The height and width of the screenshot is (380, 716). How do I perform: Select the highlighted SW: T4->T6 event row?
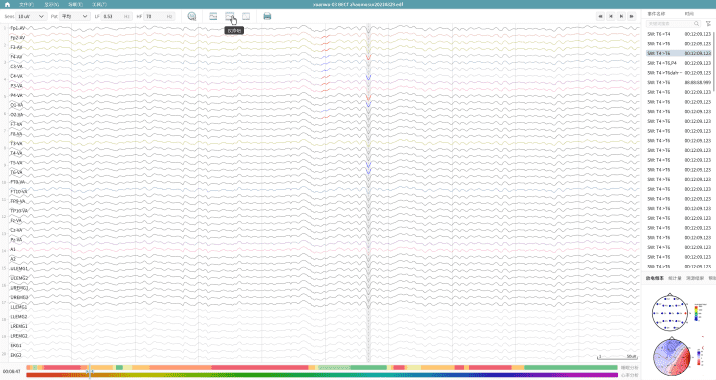679,53
